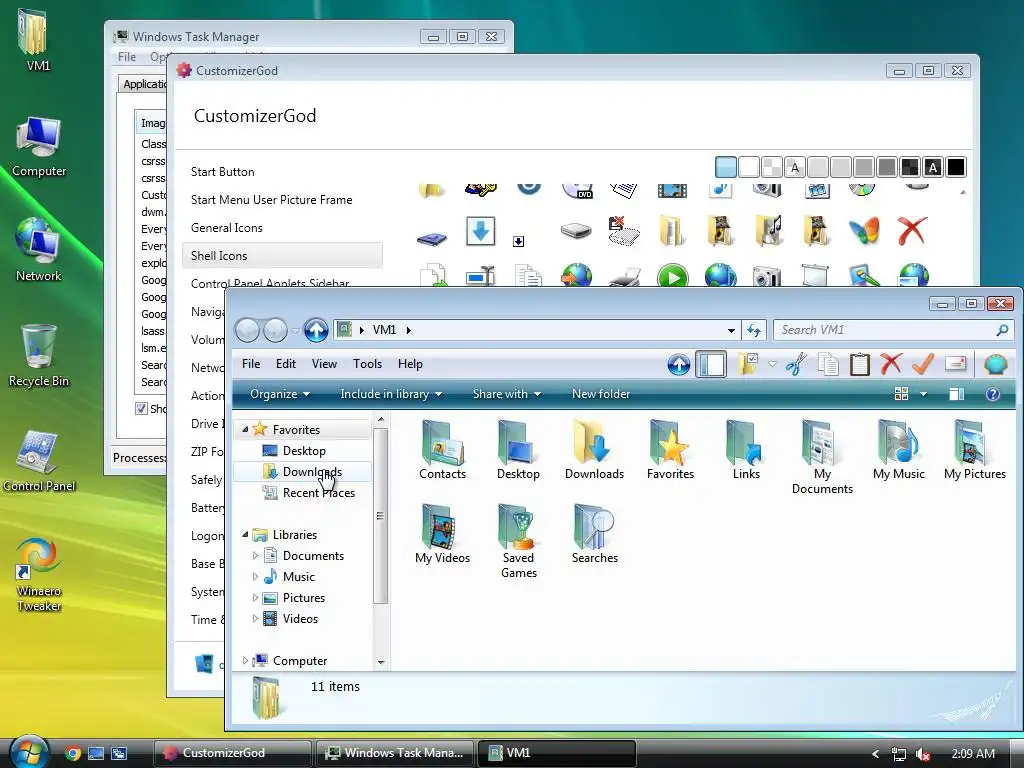Click the Paste clipboard icon
Image resolution: width=1024 pixels, height=768 pixels.
click(859, 364)
